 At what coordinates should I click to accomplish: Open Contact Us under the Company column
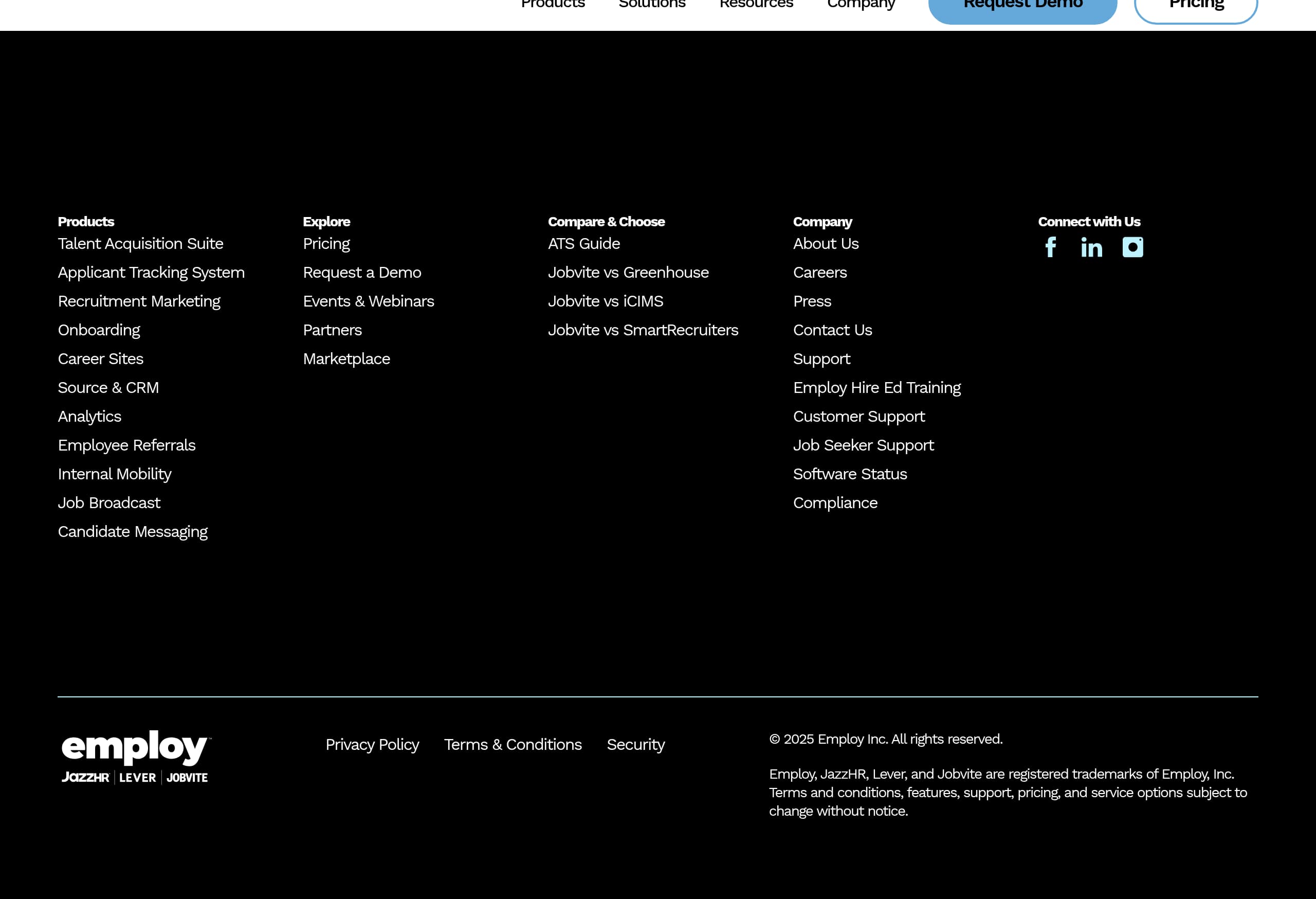pos(833,330)
